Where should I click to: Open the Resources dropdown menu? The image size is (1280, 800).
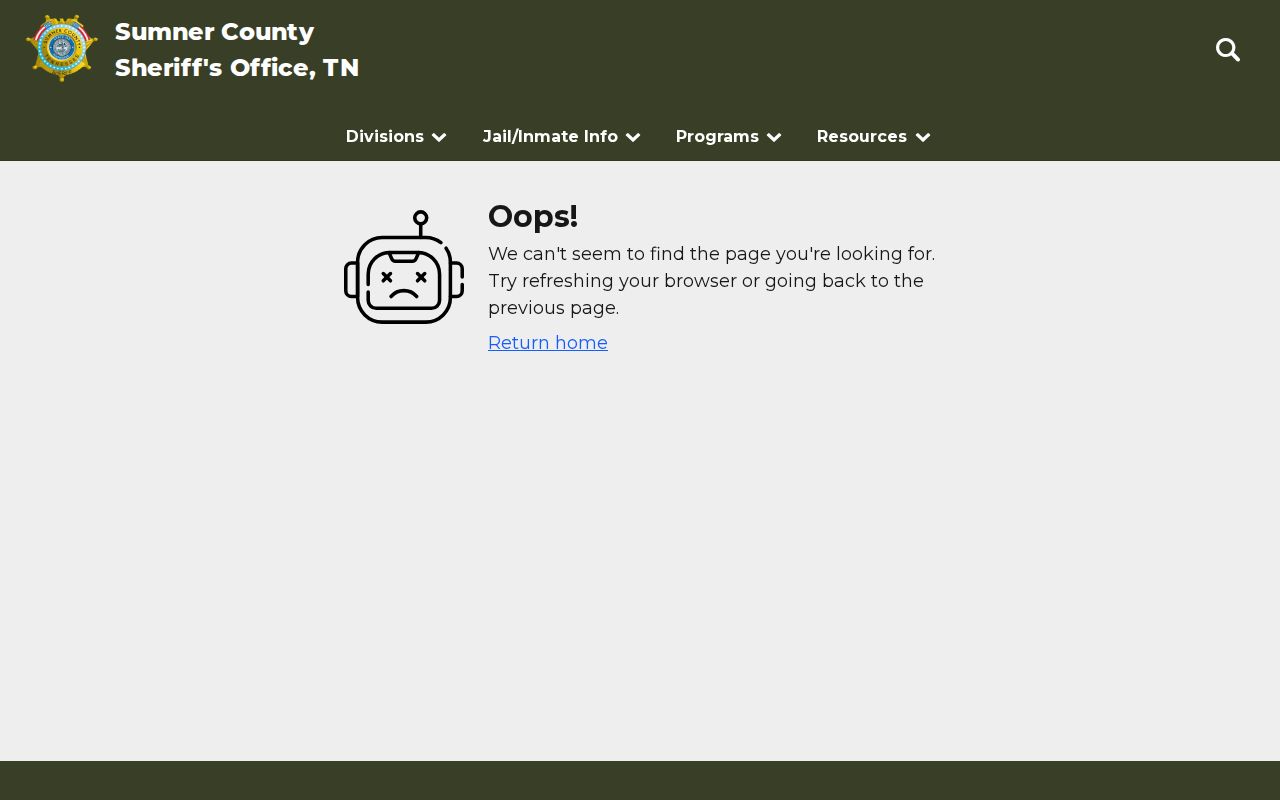point(873,137)
